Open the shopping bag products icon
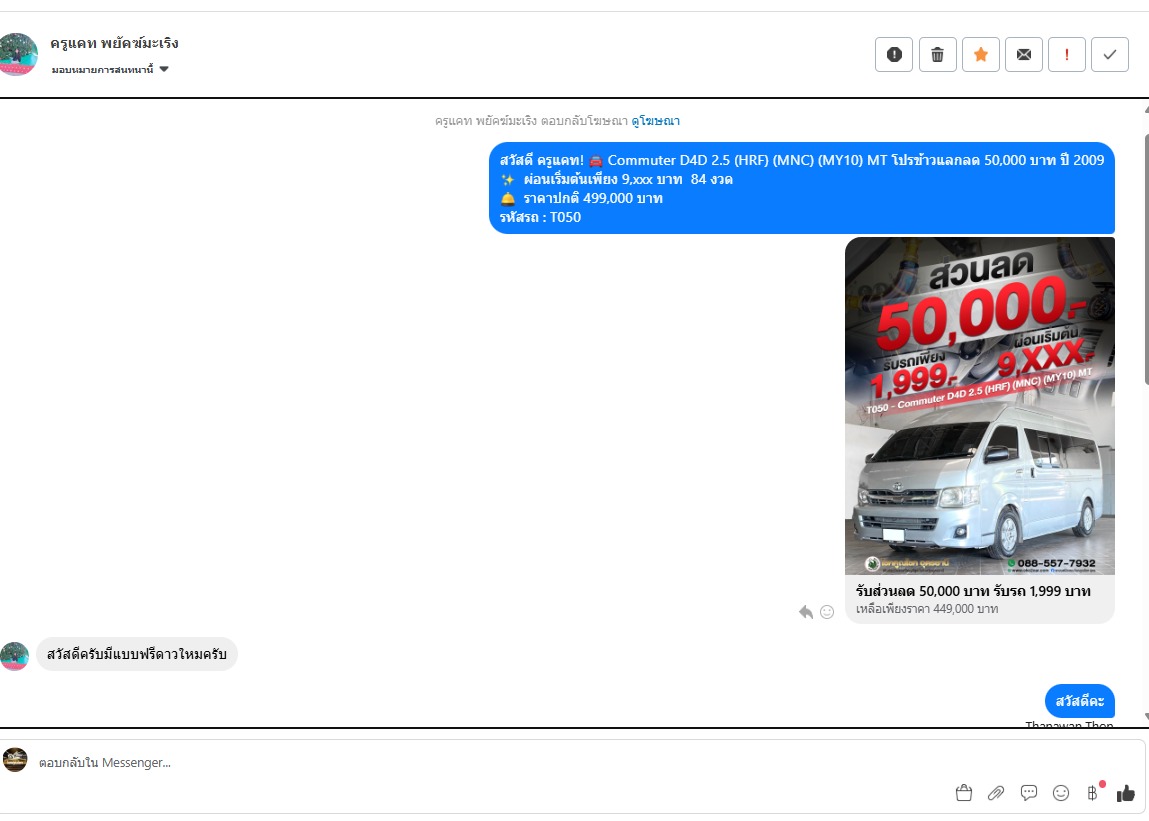 point(964,793)
